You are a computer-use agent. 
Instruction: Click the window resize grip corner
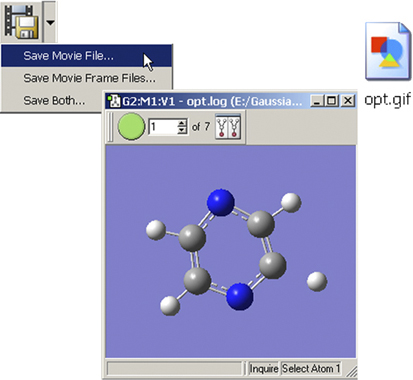tap(351, 371)
